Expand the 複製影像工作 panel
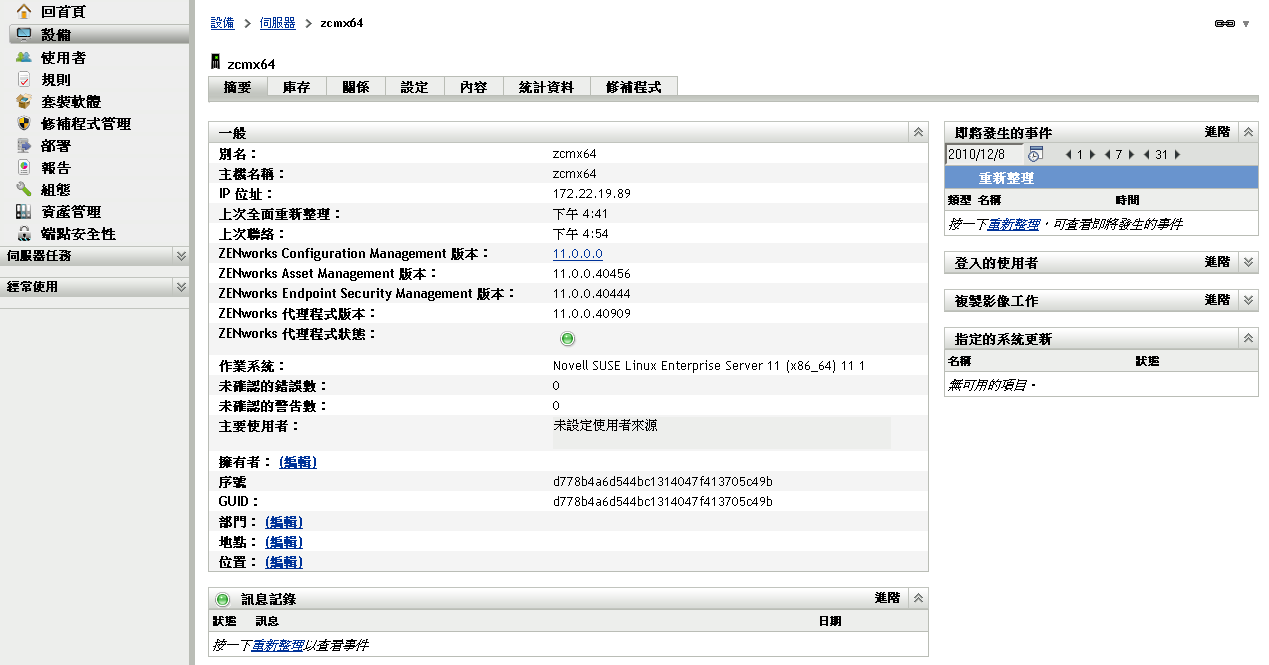Screen dimensions: 1269x665 [x=1248, y=300]
